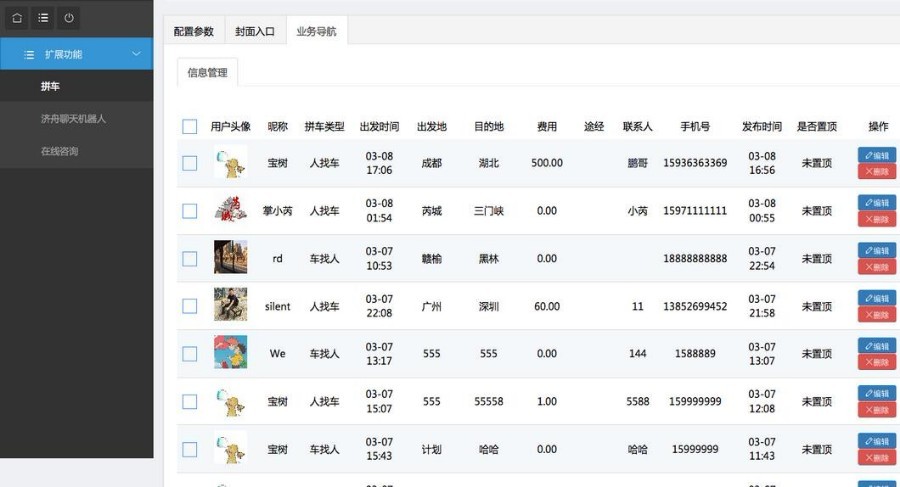Collapse the 扩展功能 section chevron

(x=136, y=54)
